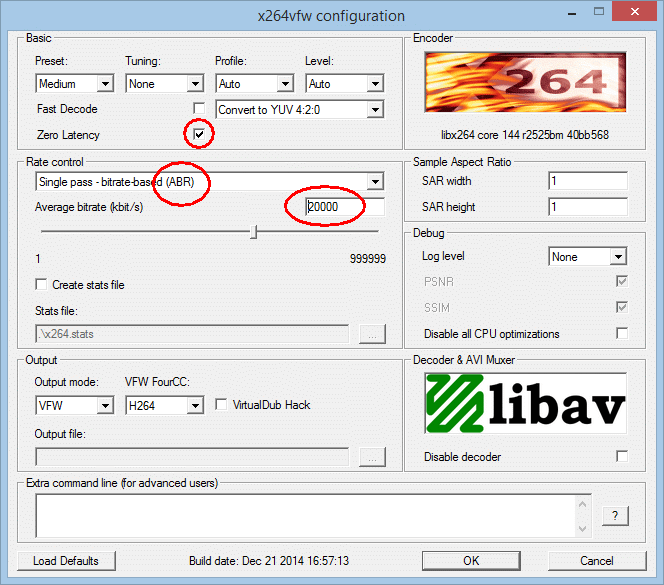Click the SAR width input field
The height and width of the screenshot is (585, 664).
(587, 181)
